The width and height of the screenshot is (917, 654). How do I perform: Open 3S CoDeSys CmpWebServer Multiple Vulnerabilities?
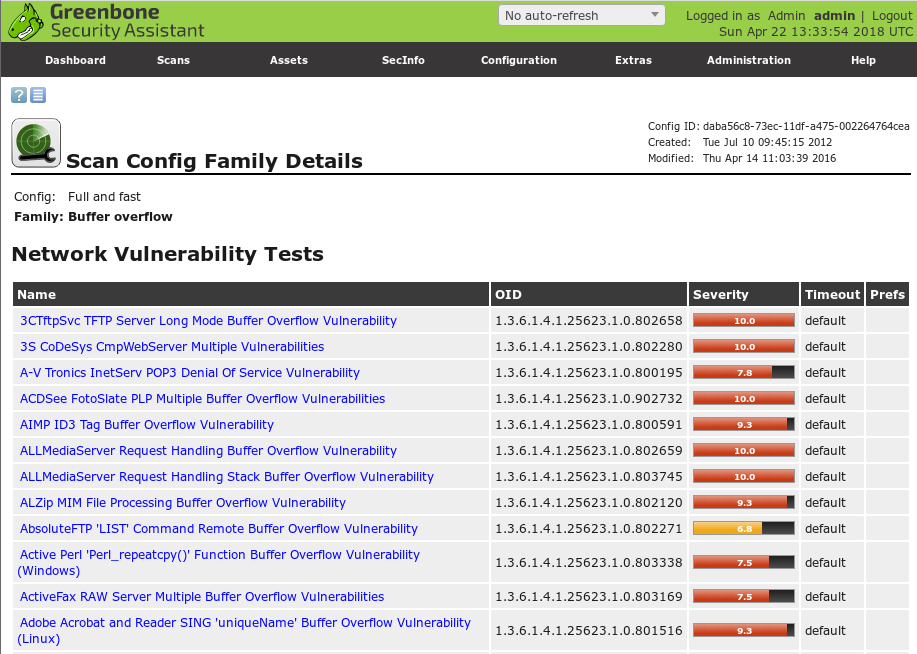tap(172, 346)
